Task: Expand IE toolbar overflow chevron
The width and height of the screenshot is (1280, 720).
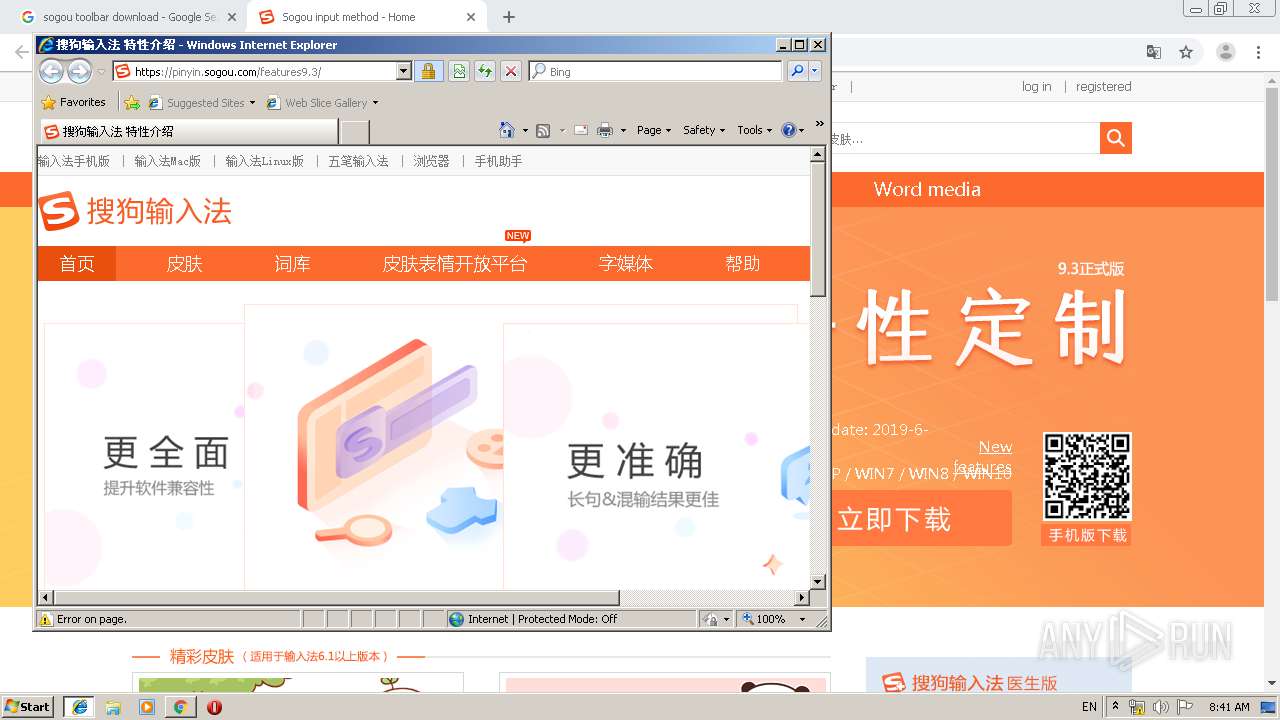Action: 819,124
